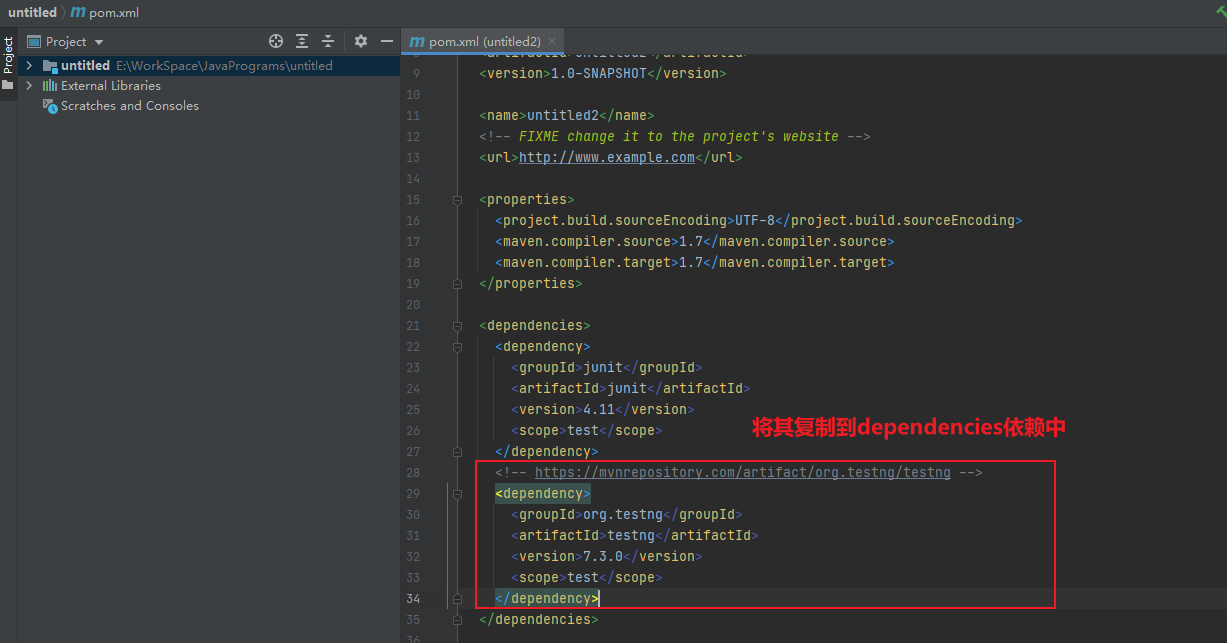Viewport: 1227px width, 643px height.
Task: Open the http://www.example.com link
Action: [607, 158]
